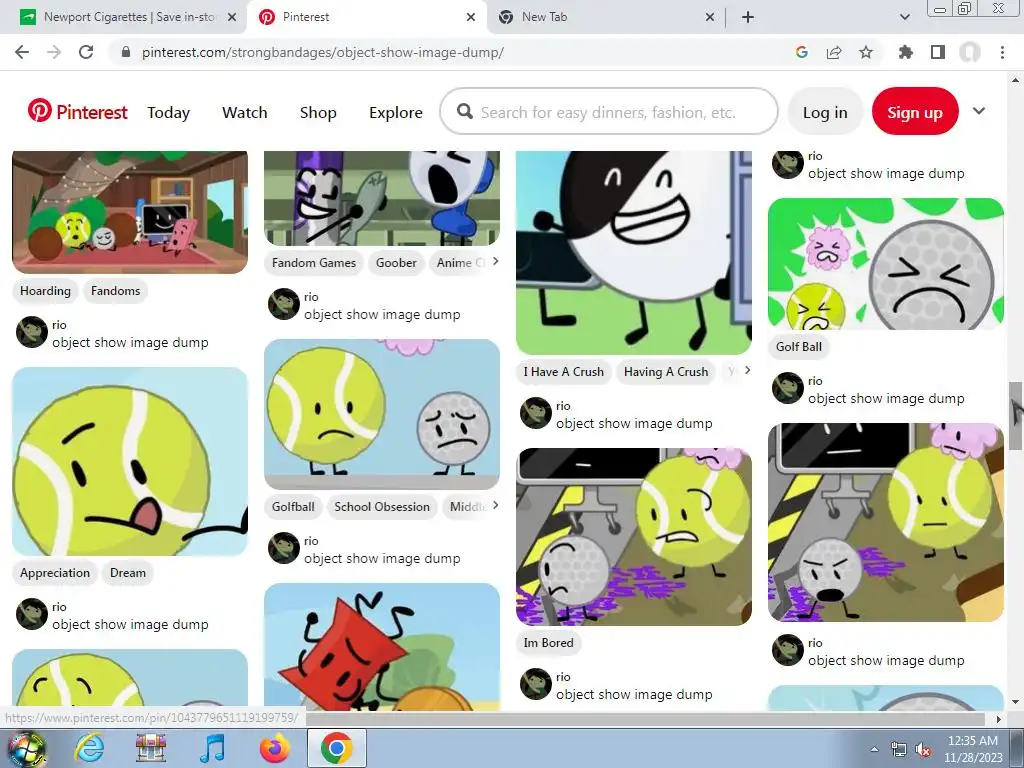Image resolution: width=1024 pixels, height=768 pixels.
Task: Open the Explore menu item
Action: coord(396,112)
